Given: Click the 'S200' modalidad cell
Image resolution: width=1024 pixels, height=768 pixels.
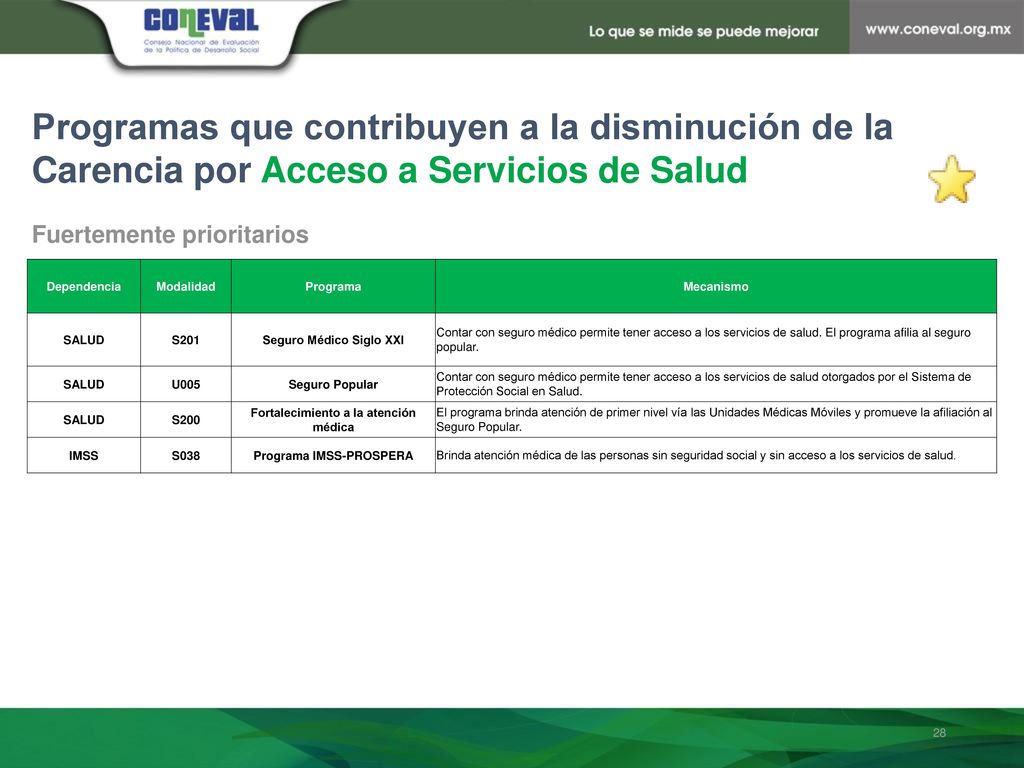Looking at the screenshot, I should coord(185,419).
